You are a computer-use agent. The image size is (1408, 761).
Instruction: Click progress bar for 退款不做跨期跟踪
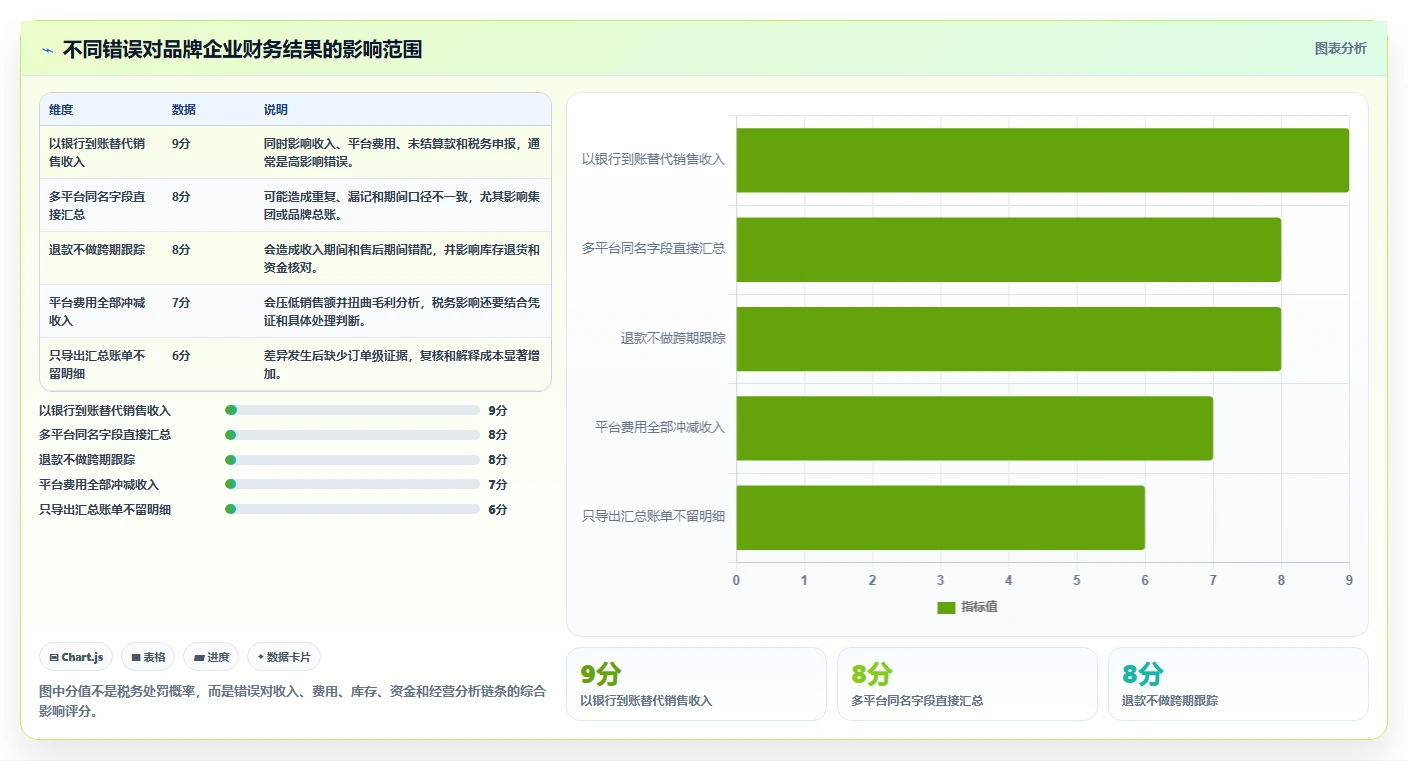(x=353, y=460)
